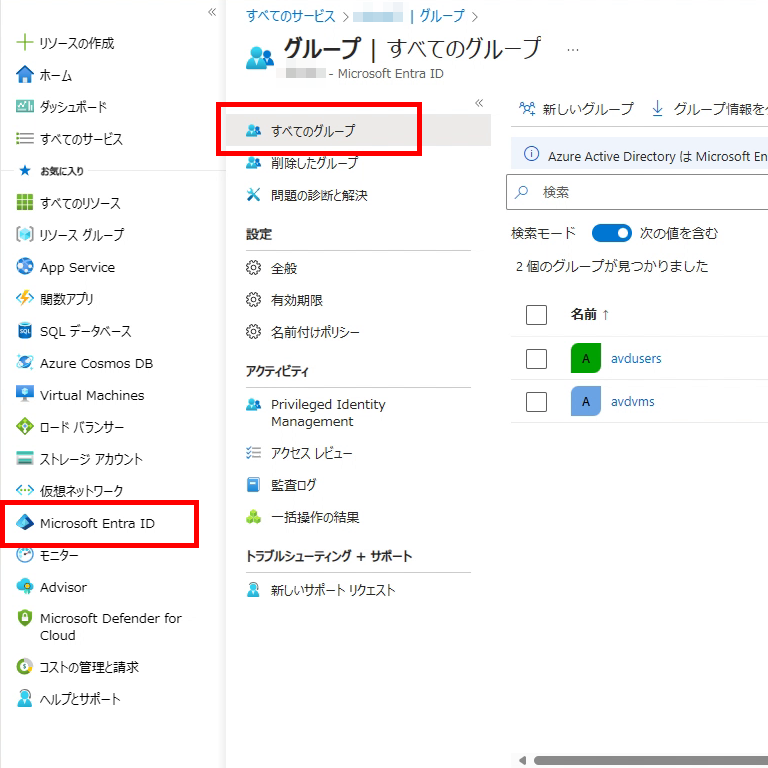This screenshot has height=768, width=768.
Task: Open the more options ellipsis beside title
Action: (573, 50)
